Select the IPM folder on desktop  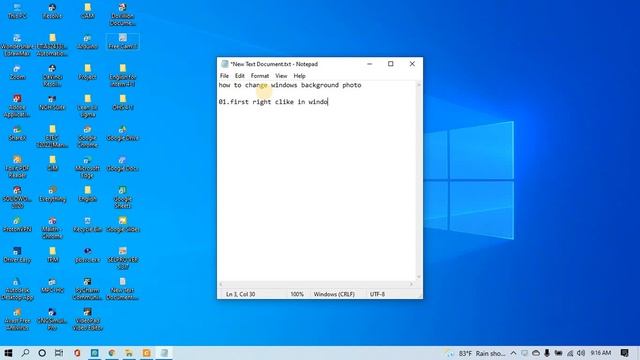(x=52, y=255)
